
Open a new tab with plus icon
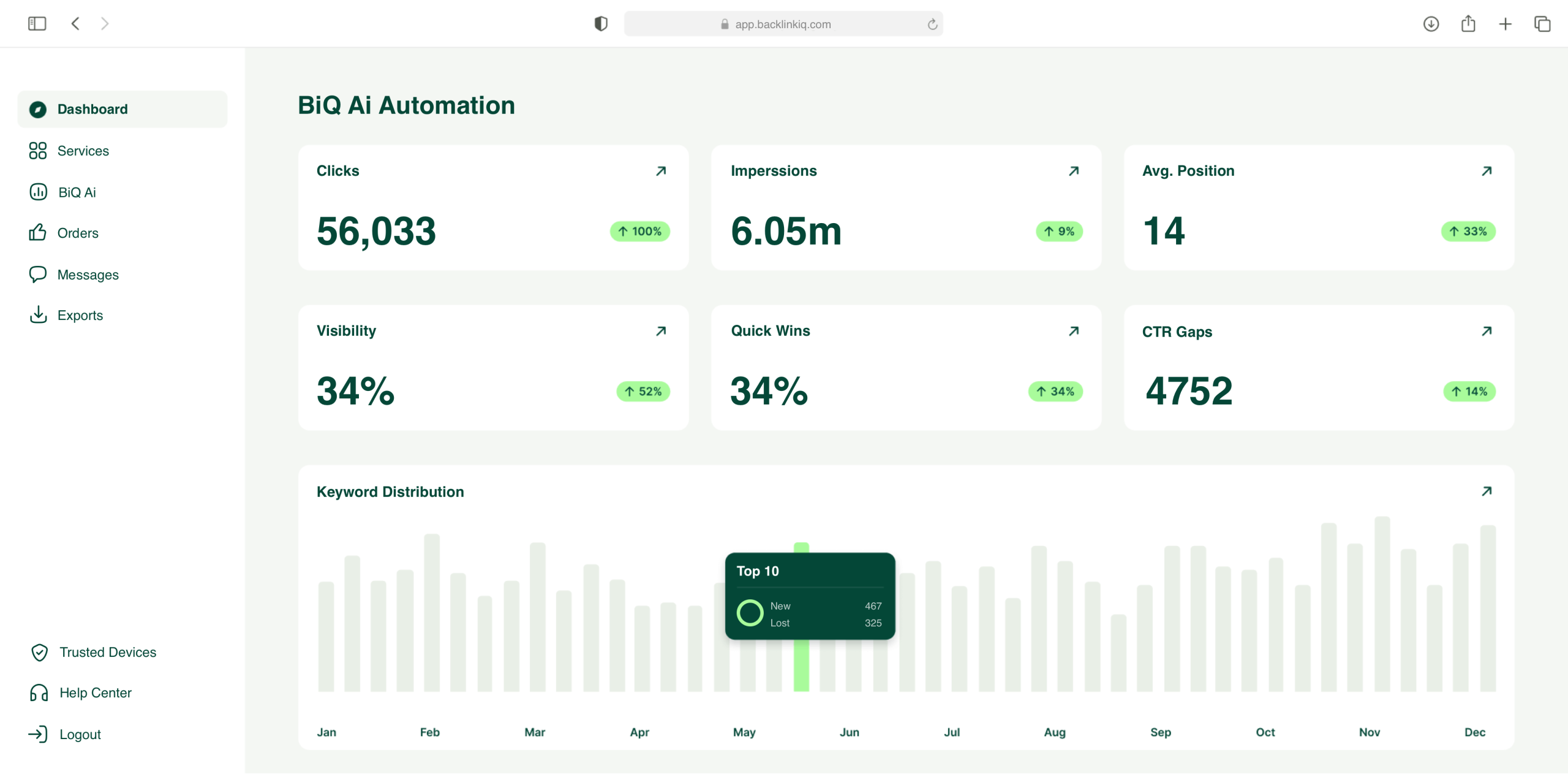(1505, 24)
